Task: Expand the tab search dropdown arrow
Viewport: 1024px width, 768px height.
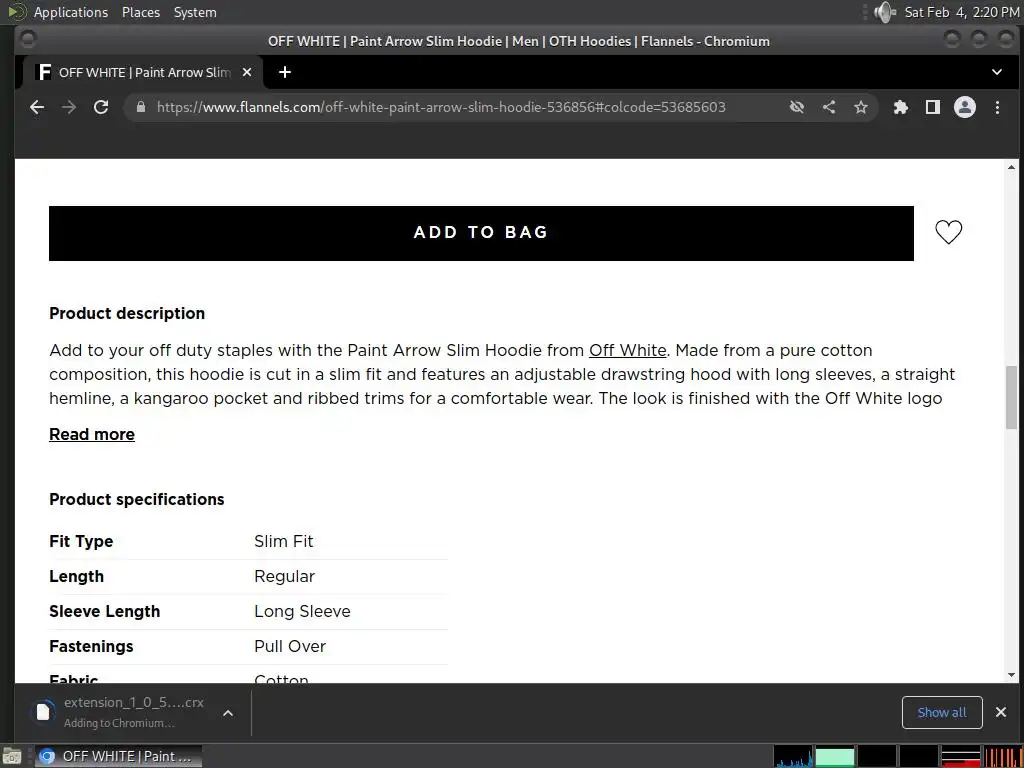Action: click(x=997, y=72)
